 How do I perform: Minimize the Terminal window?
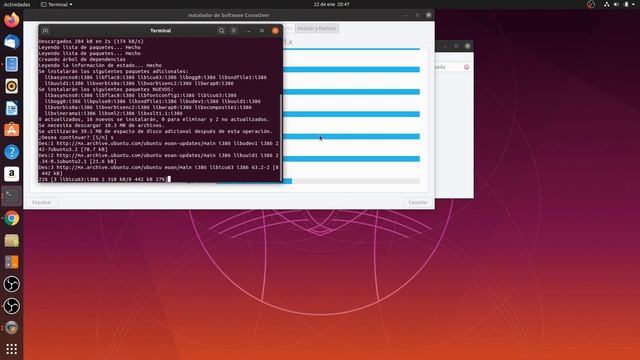point(249,31)
